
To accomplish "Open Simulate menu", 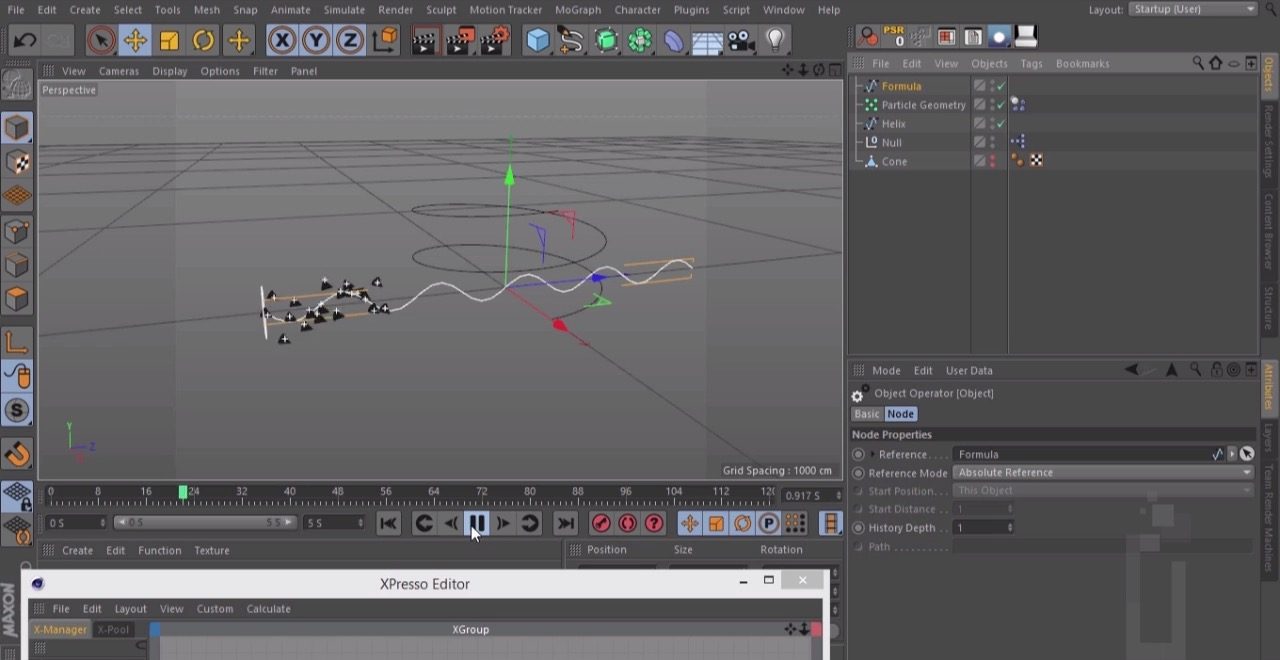I will point(344,10).
